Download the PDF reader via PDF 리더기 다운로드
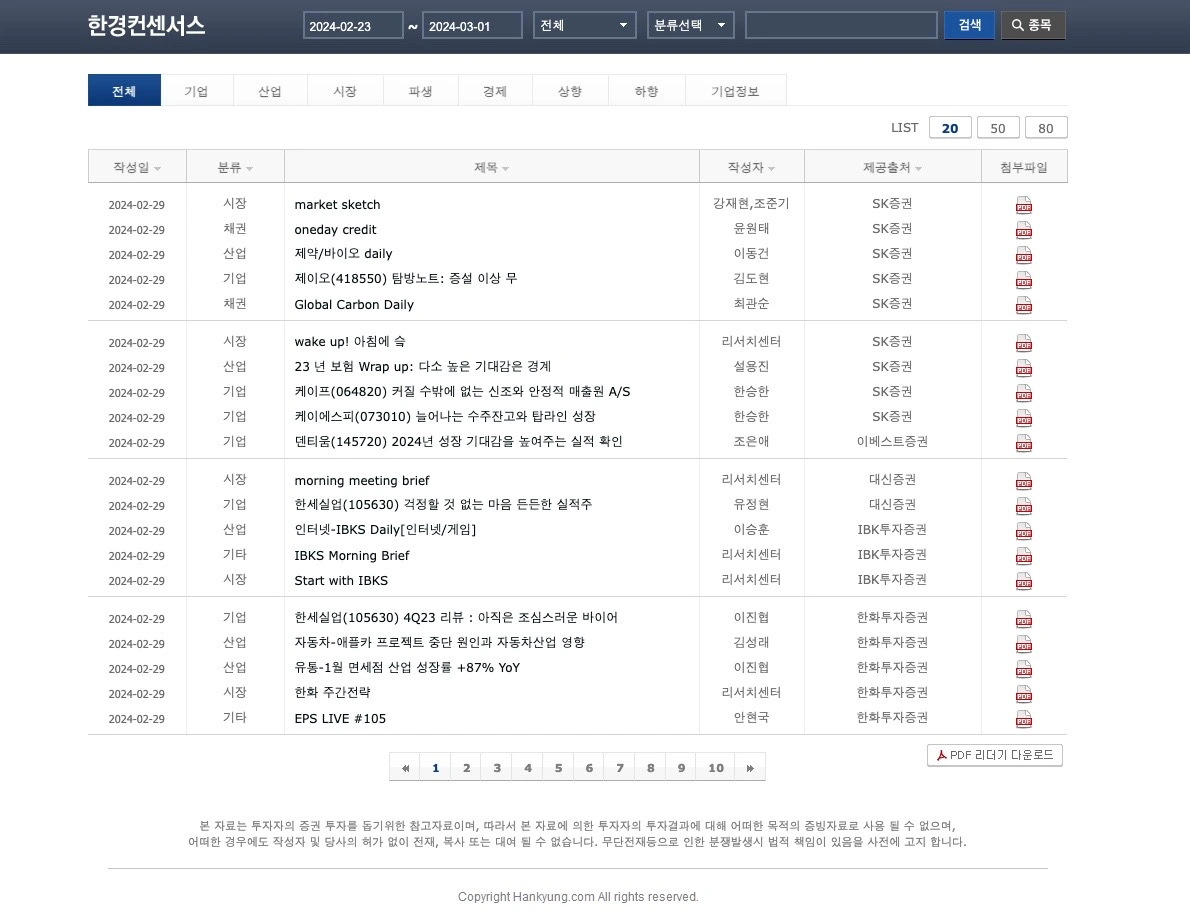 (x=994, y=755)
